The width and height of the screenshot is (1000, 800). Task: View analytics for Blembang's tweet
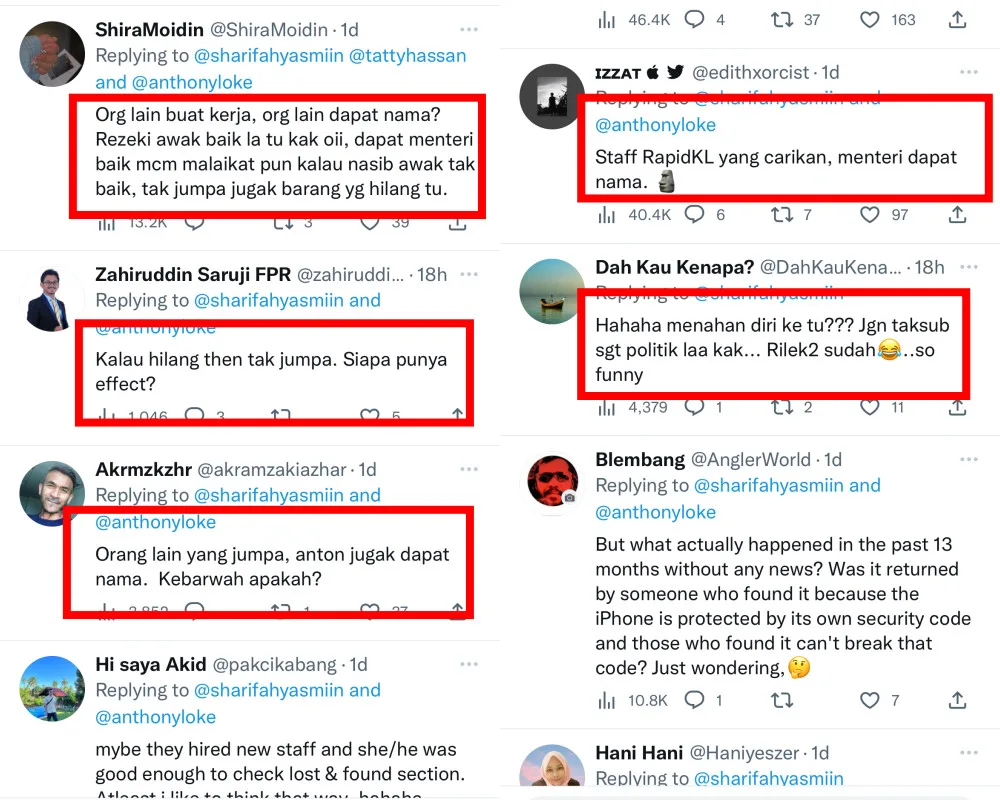click(x=606, y=700)
